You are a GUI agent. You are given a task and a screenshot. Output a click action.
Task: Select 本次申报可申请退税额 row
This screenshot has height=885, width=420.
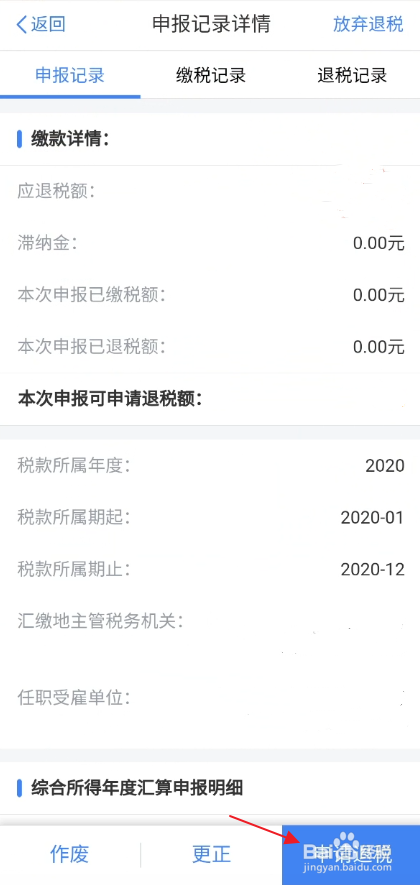[x=210, y=399]
